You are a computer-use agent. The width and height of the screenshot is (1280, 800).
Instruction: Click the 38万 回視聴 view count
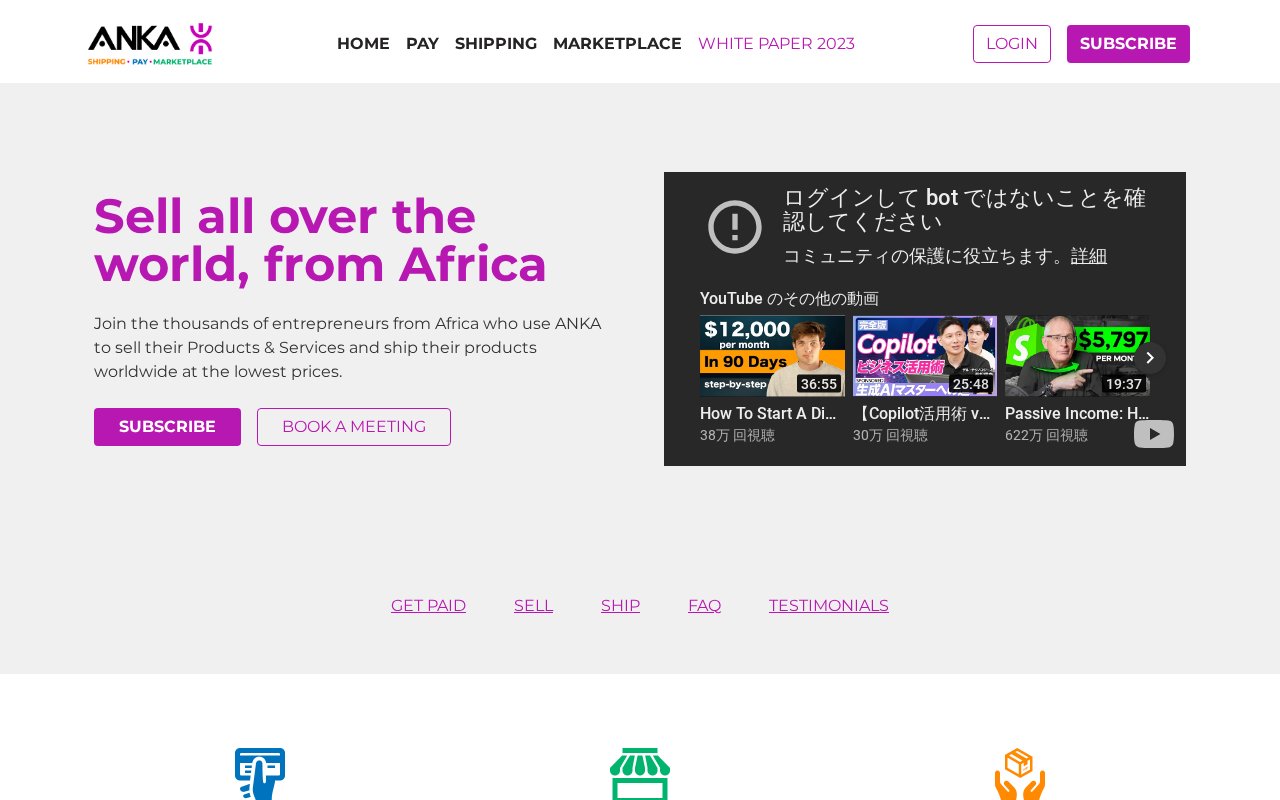tap(737, 436)
